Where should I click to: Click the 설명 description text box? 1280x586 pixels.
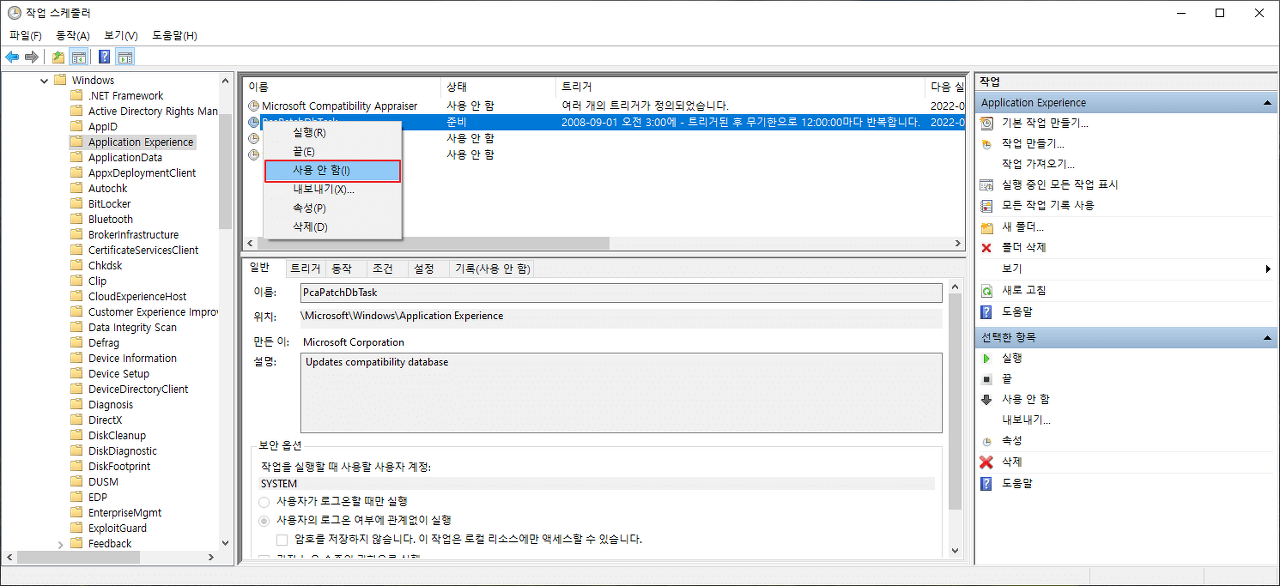pyautogui.click(x=620, y=392)
